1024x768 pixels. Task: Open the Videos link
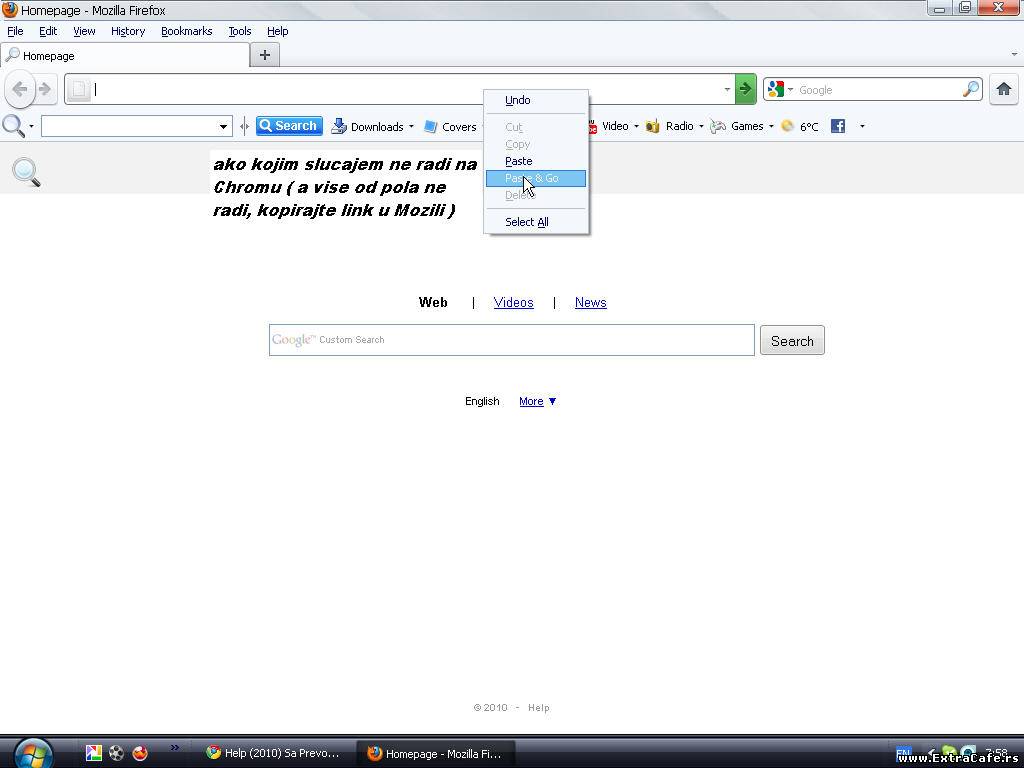coord(513,302)
